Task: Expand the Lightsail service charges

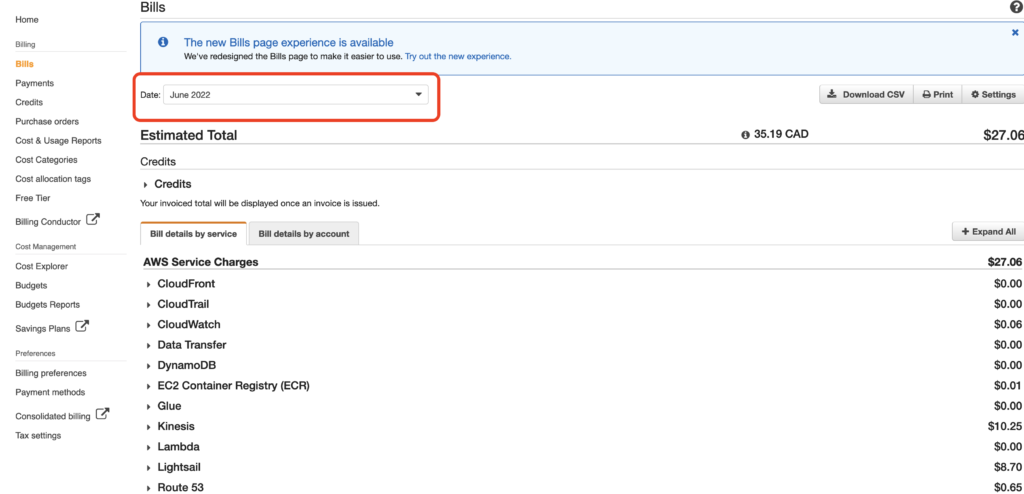Action: (x=149, y=467)
